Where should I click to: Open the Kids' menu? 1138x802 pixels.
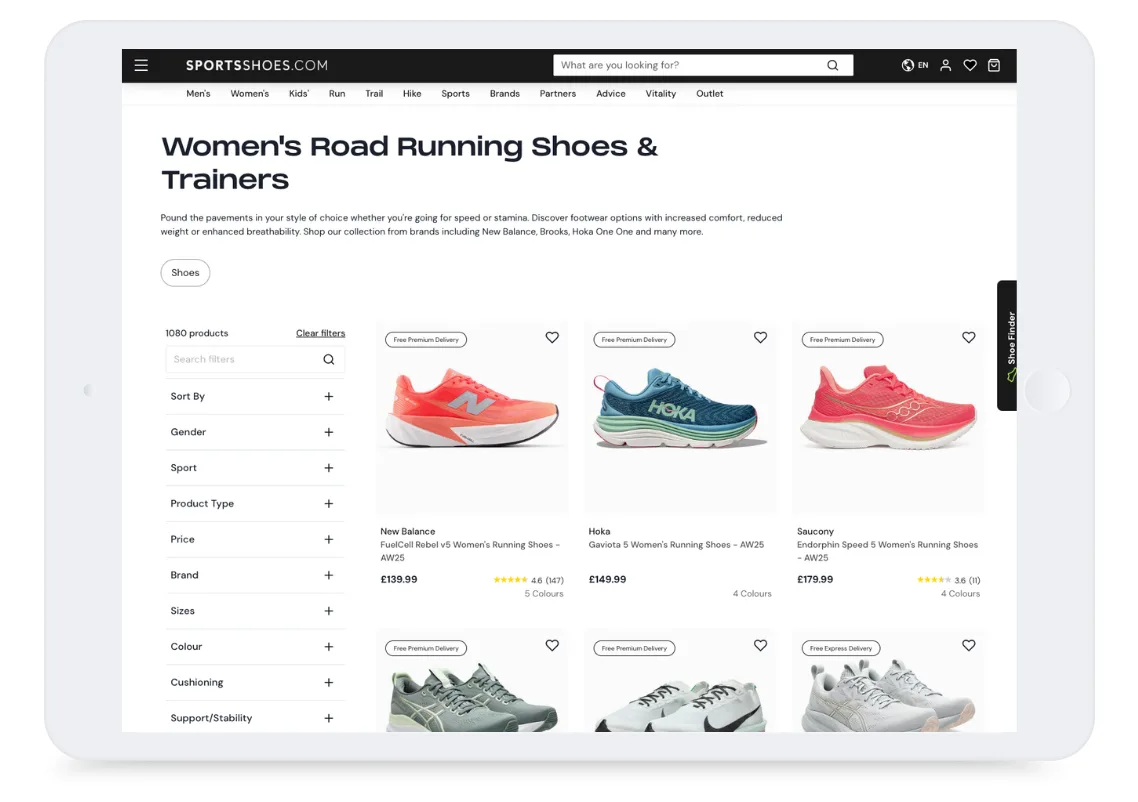(x=298, y=94)
